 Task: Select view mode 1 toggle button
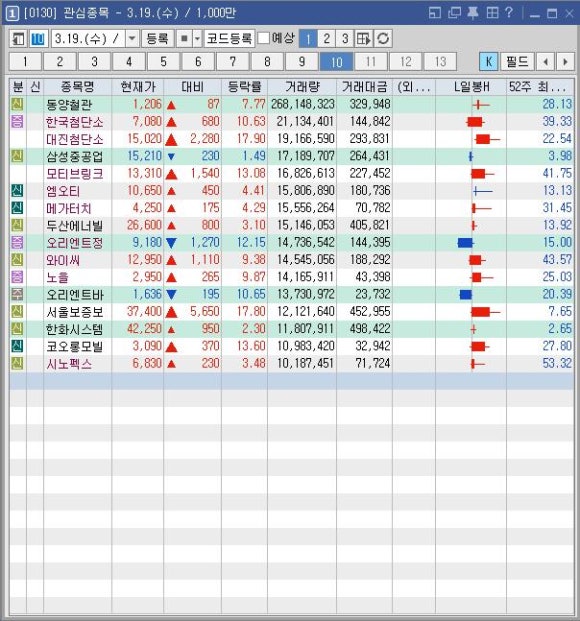point(308,39)
